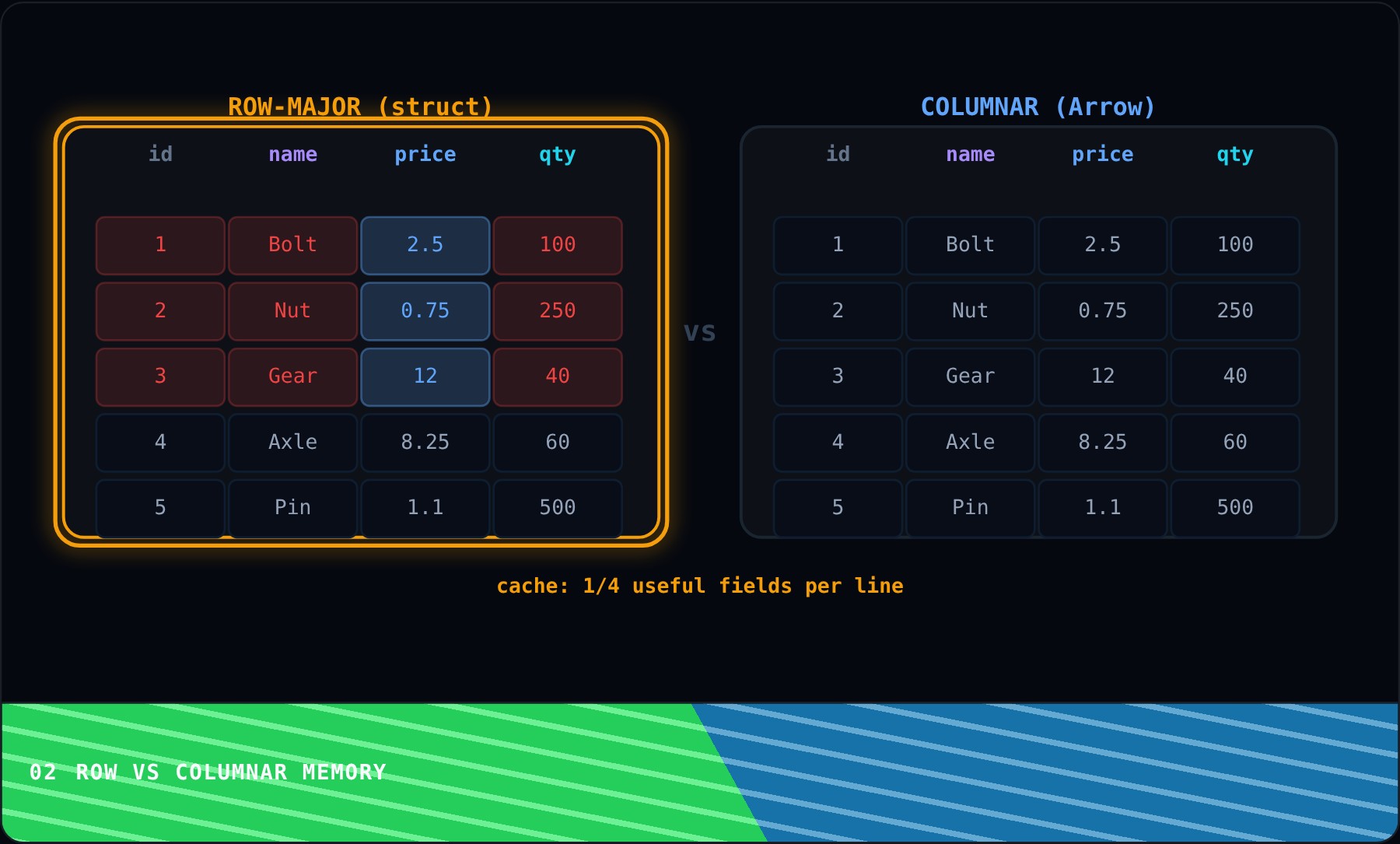Click the red Nut cell in row-major table
1400x844 pixels.
293,311
